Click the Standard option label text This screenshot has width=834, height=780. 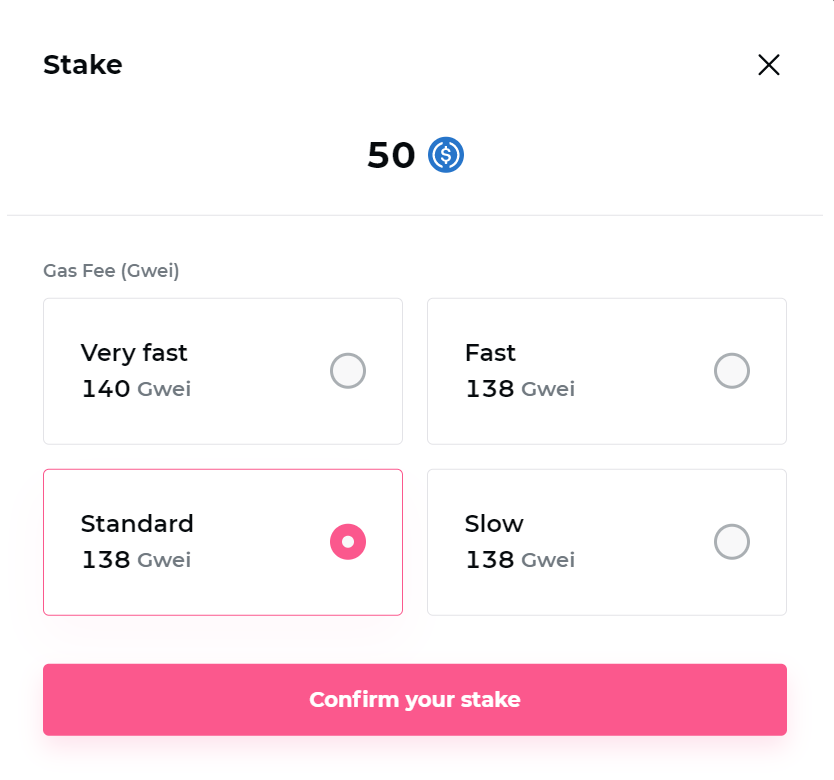tap(137, 524)
